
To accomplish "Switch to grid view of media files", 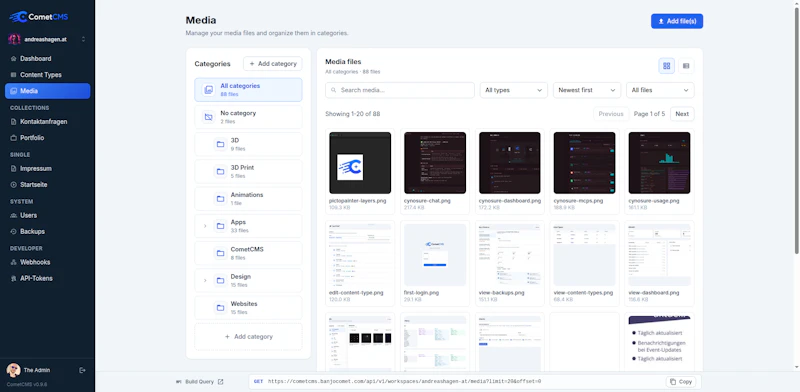I will point(666,66).
